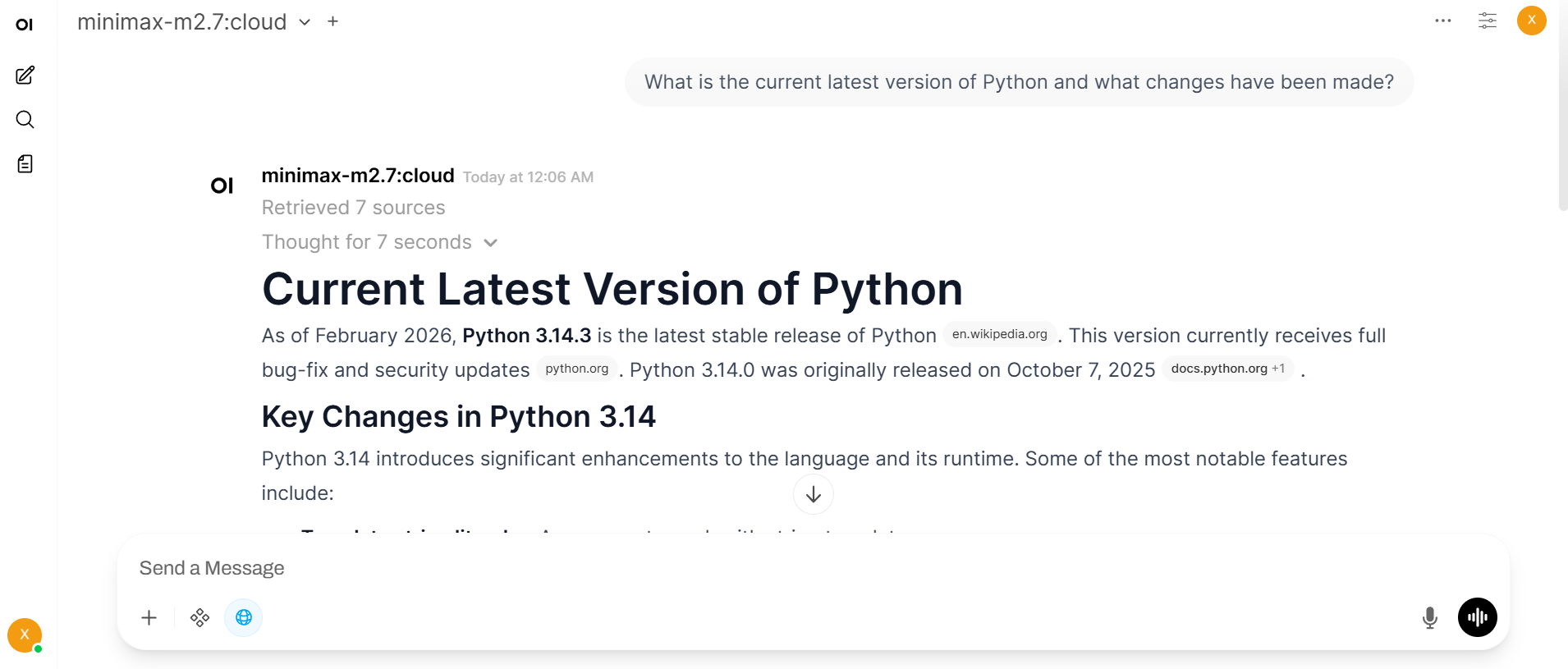Viewport: 1568px width, 669px height.
Task: Click the vertical scrollbar on the right
Action: [1563, 107]
